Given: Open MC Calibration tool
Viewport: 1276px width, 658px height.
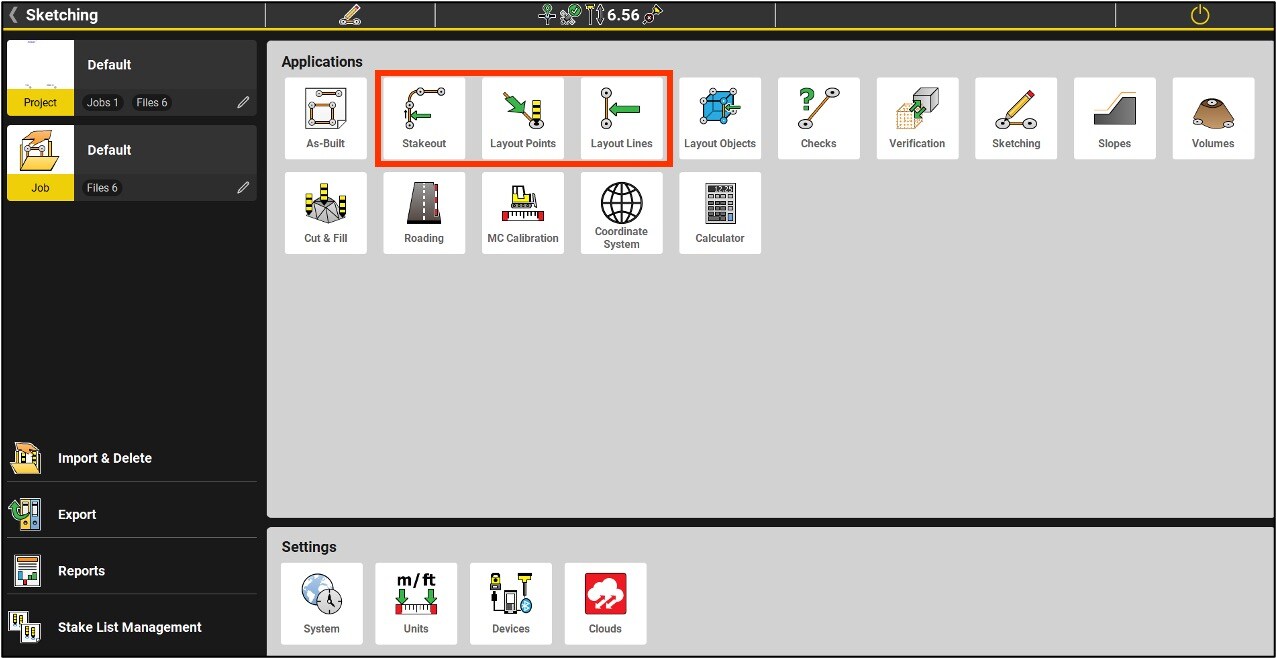Looking at the screenshot, I should click(x=523, y=213).
